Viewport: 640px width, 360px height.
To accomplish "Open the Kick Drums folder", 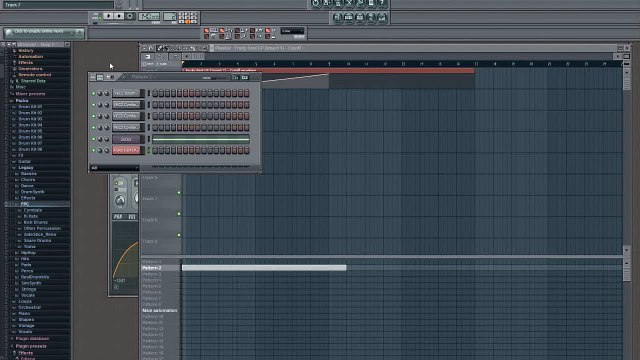I will click(x=36, y=222).
